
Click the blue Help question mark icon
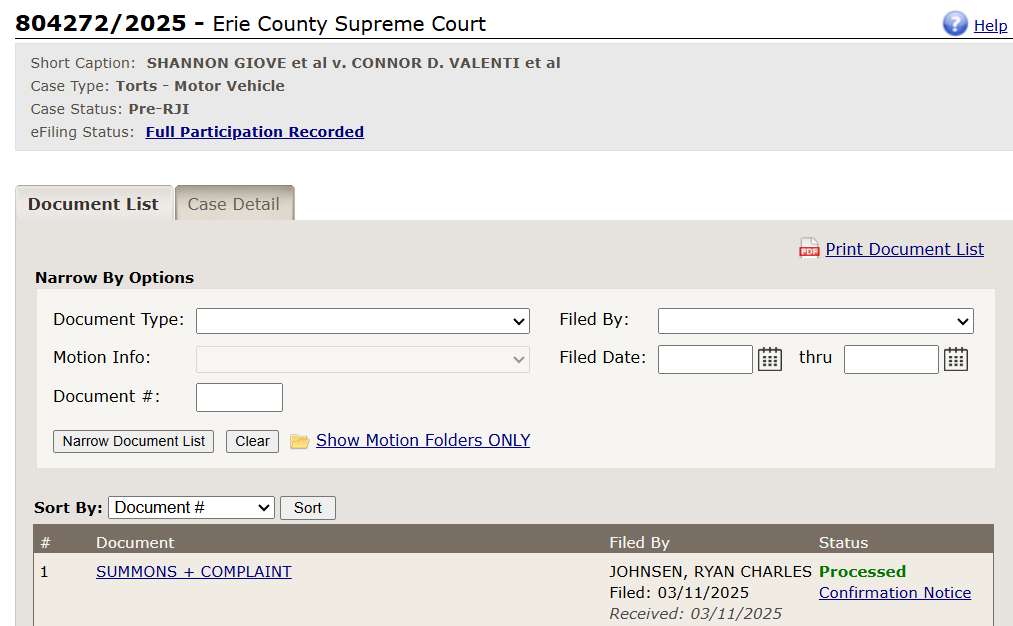[955, 24]
